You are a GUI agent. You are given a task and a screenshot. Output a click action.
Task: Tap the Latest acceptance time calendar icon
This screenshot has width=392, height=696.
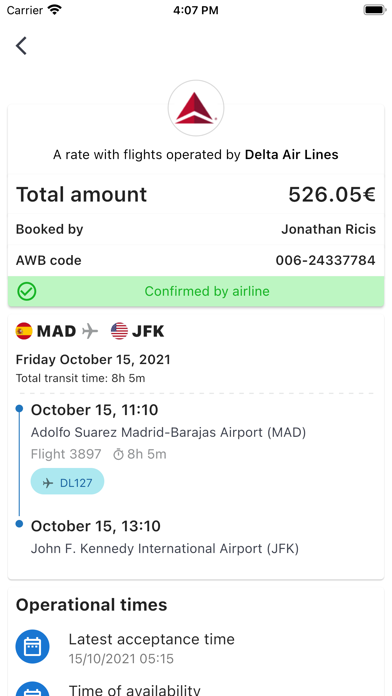tap(32, 647)
